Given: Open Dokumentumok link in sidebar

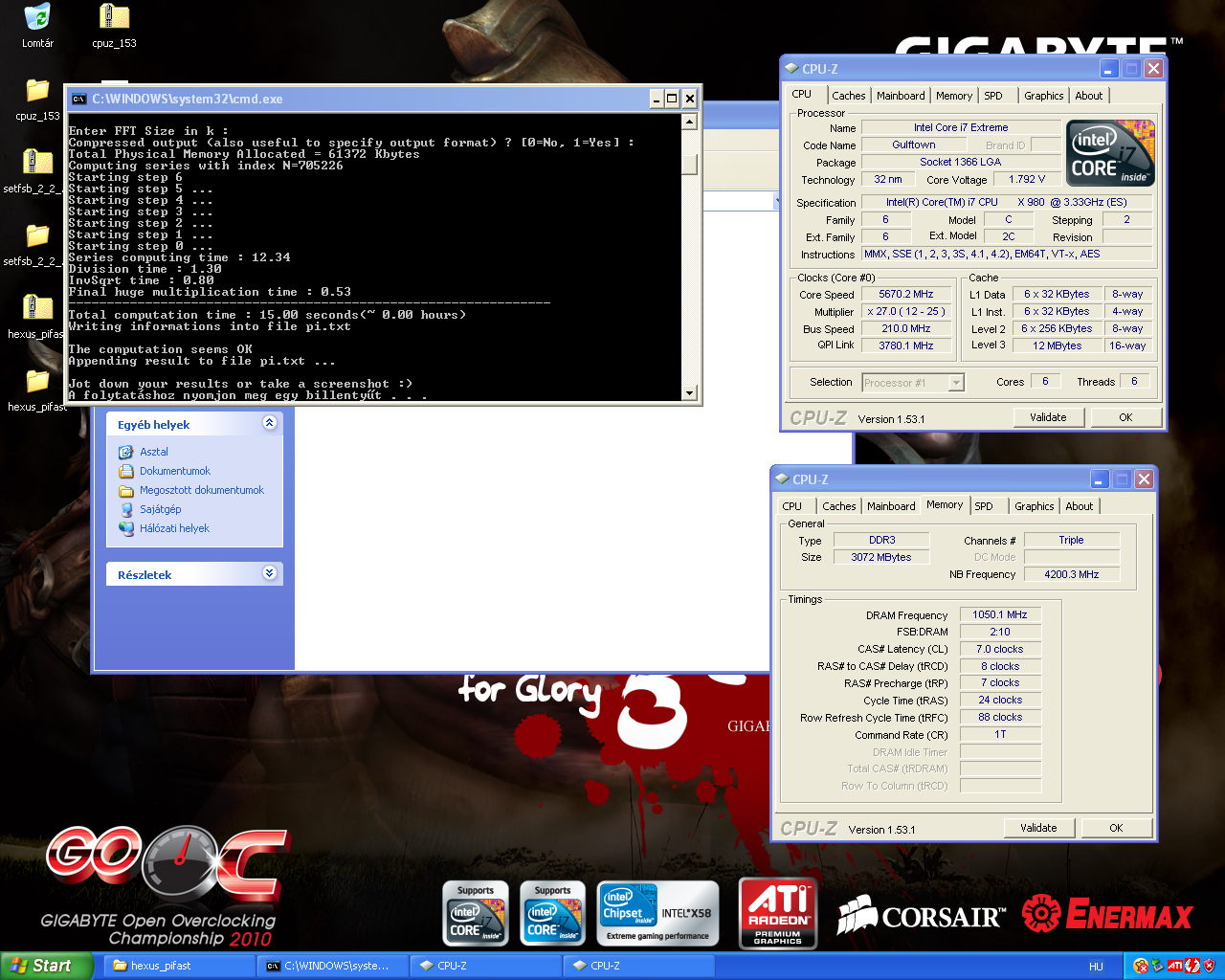Looking at the screenshot, I should (175, 471).
